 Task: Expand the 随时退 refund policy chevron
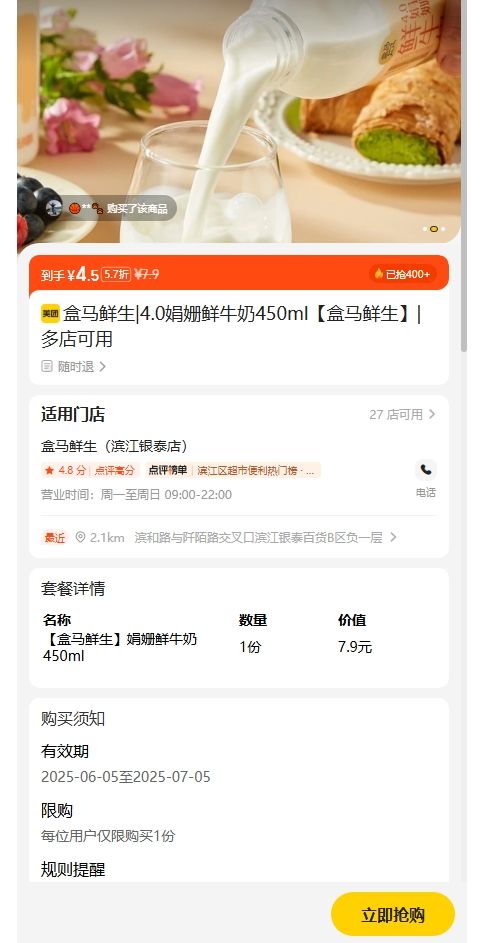[103, 366]
